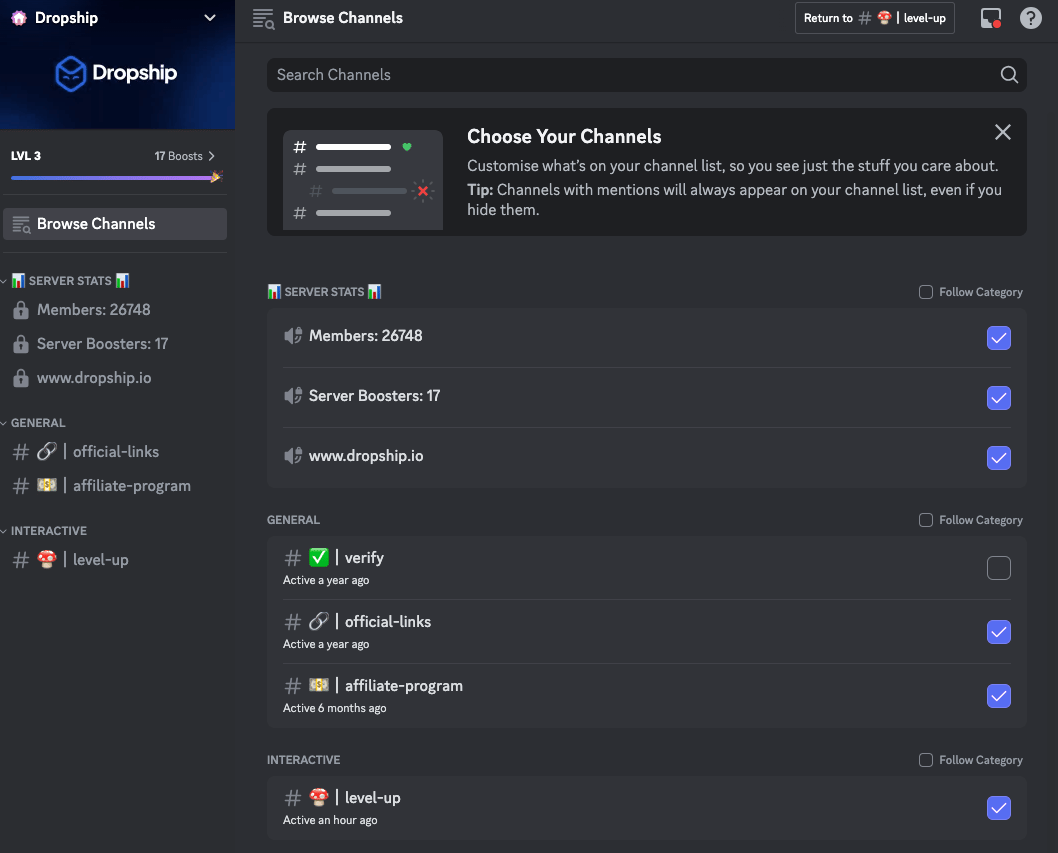Collapse the INTERACTIVE category in sidebar
The width and height of the screenshot is (1058, 853).
click(44, 531)
